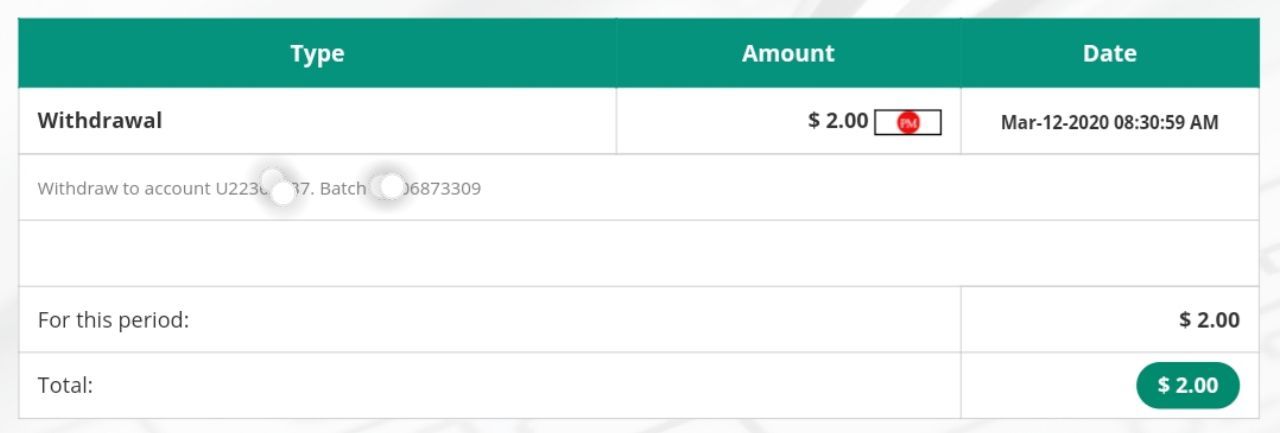Click the red Perfect Money PM icon
This screenshot has width=1280, height=433.
click(x=908, y=123)
